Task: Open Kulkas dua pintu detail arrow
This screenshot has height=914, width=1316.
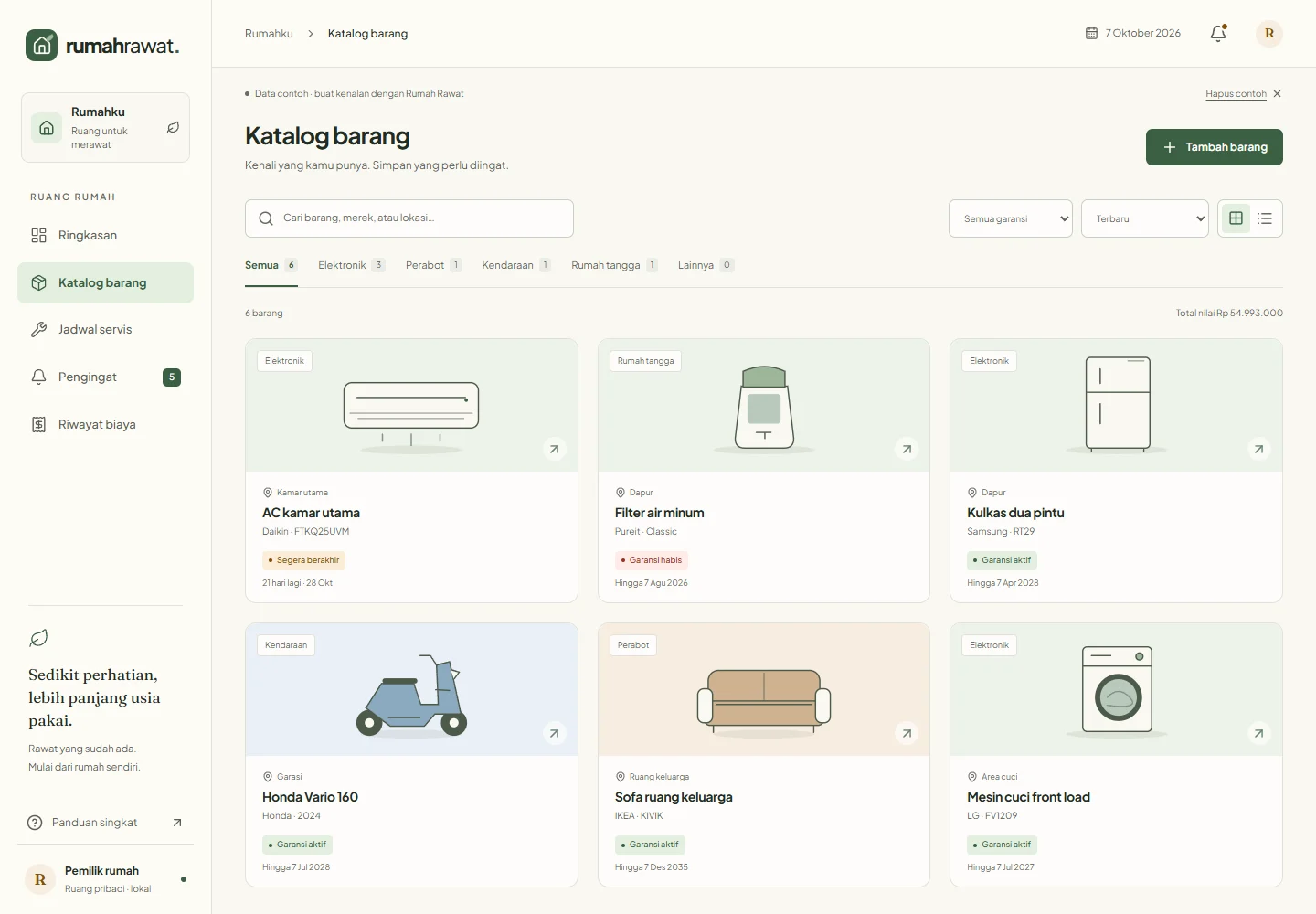Action: click(x=1259, y=449)
